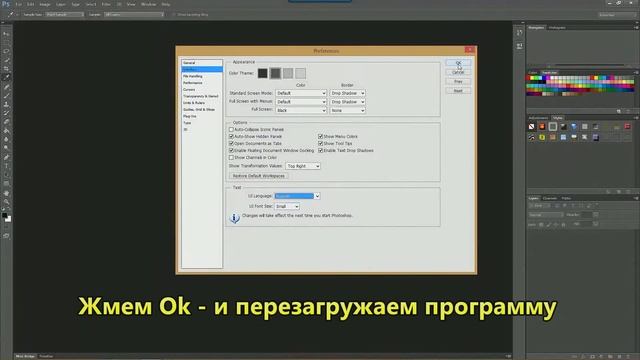This screenshot has width=640, height=360.
Task: Open Full Screen color dropdown set to Black
Action: coord(301,110)
